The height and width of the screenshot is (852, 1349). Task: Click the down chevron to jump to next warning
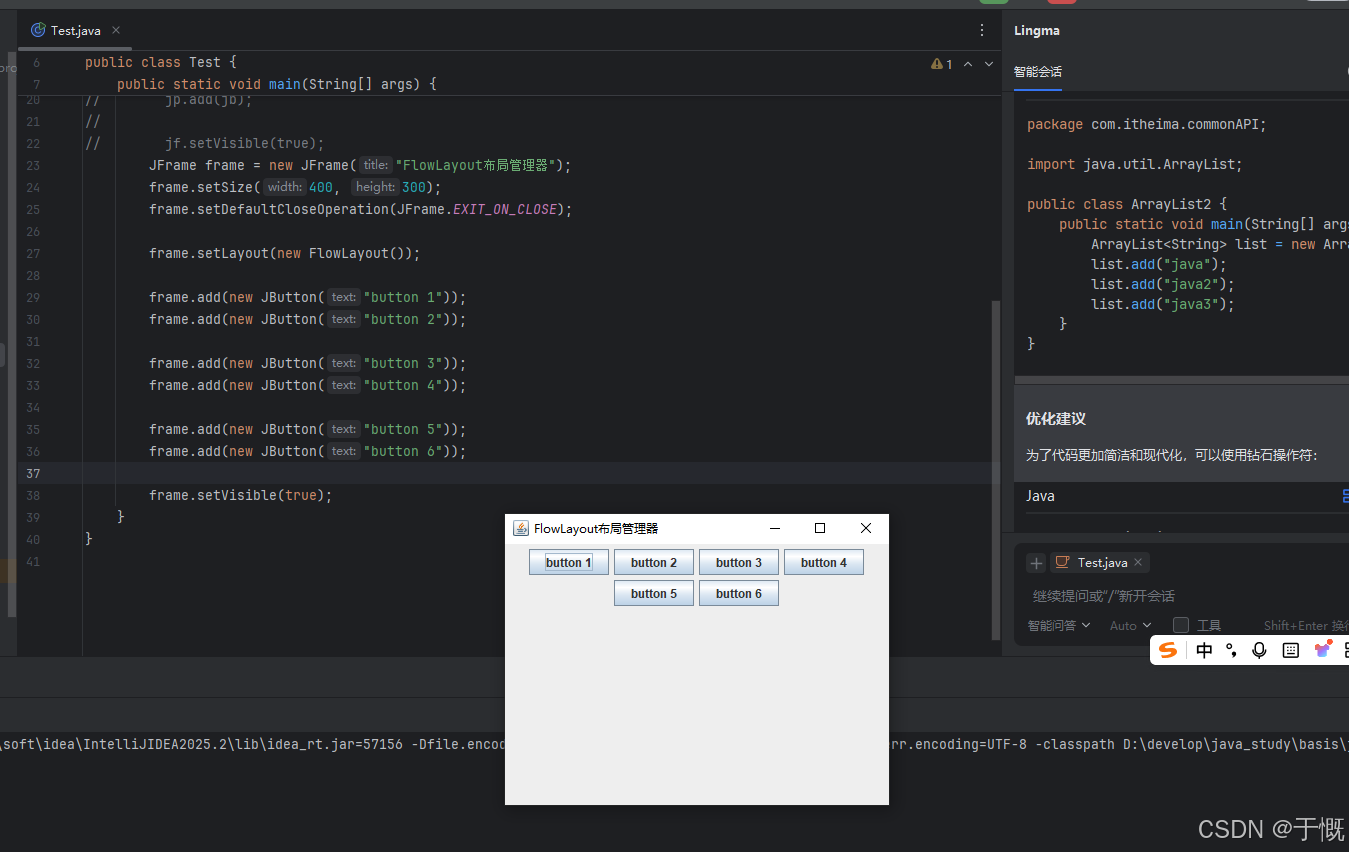(988, 63)
